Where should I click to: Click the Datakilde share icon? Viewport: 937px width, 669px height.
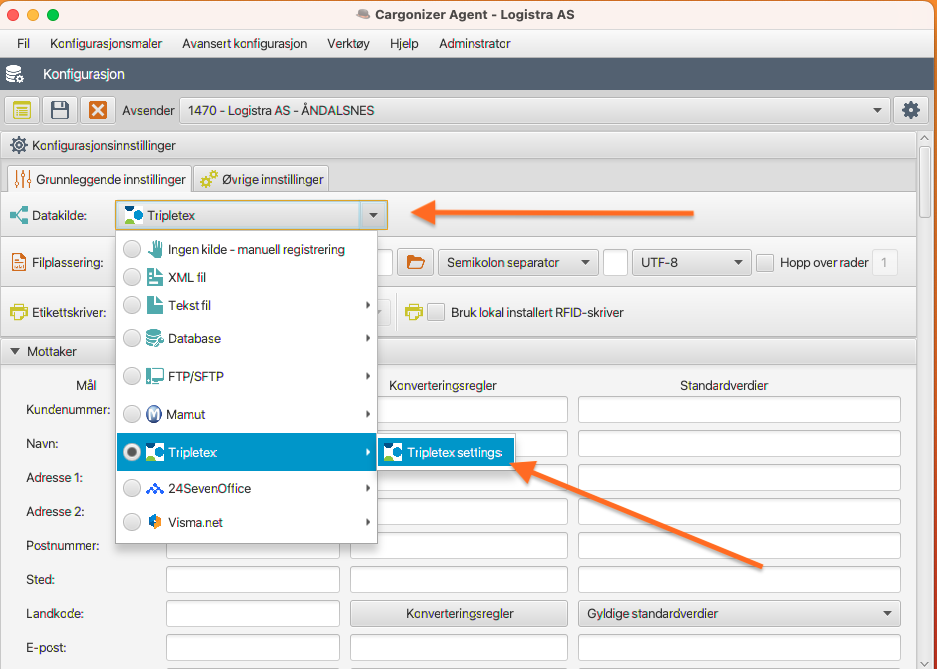[x=19, y=216]
